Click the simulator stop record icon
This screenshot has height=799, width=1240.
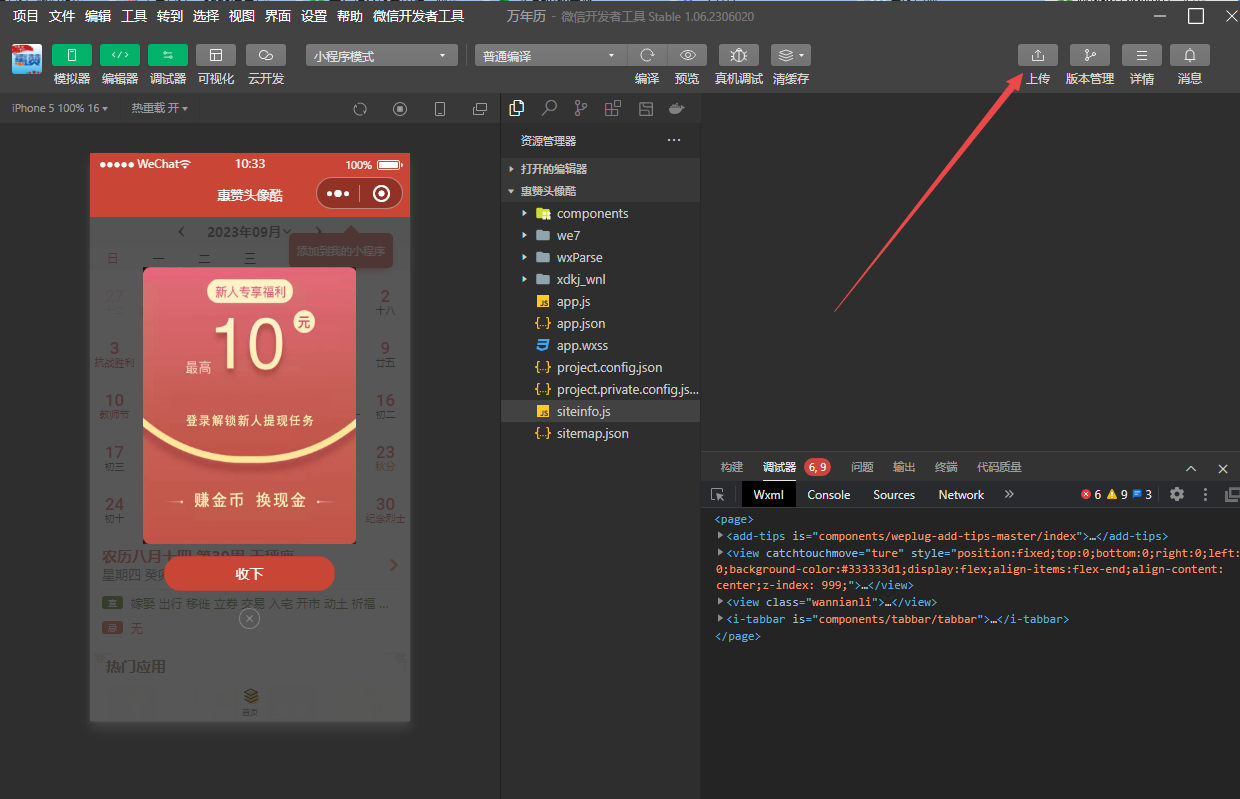point(400,108)
